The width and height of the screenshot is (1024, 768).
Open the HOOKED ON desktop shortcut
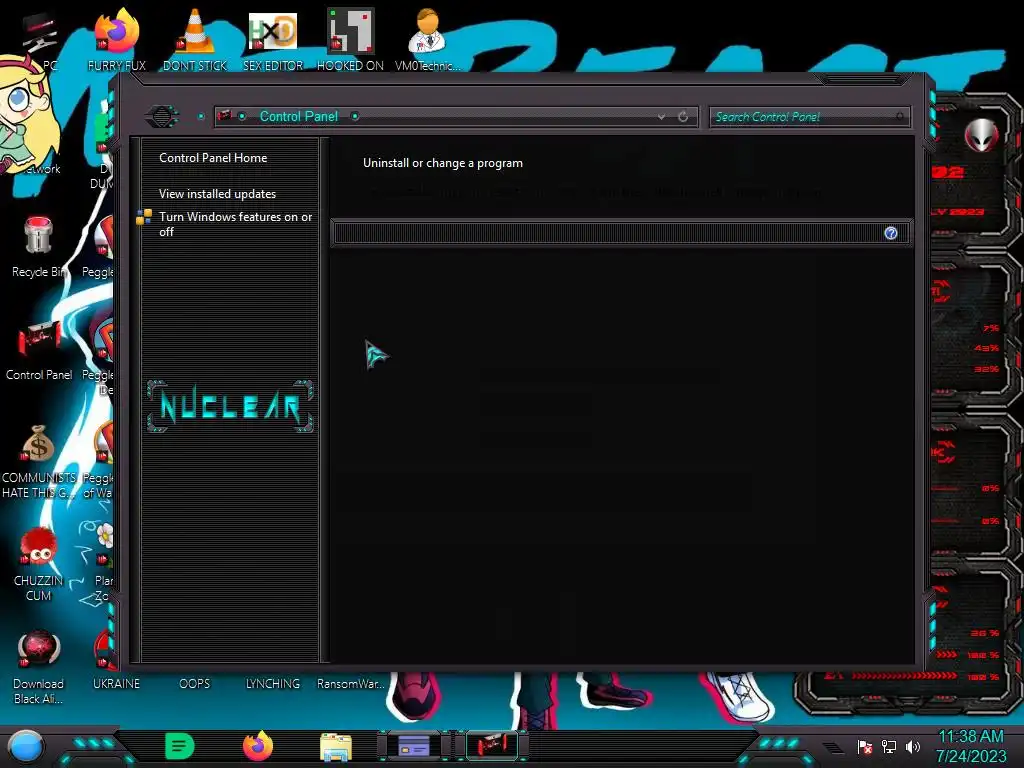350,40
